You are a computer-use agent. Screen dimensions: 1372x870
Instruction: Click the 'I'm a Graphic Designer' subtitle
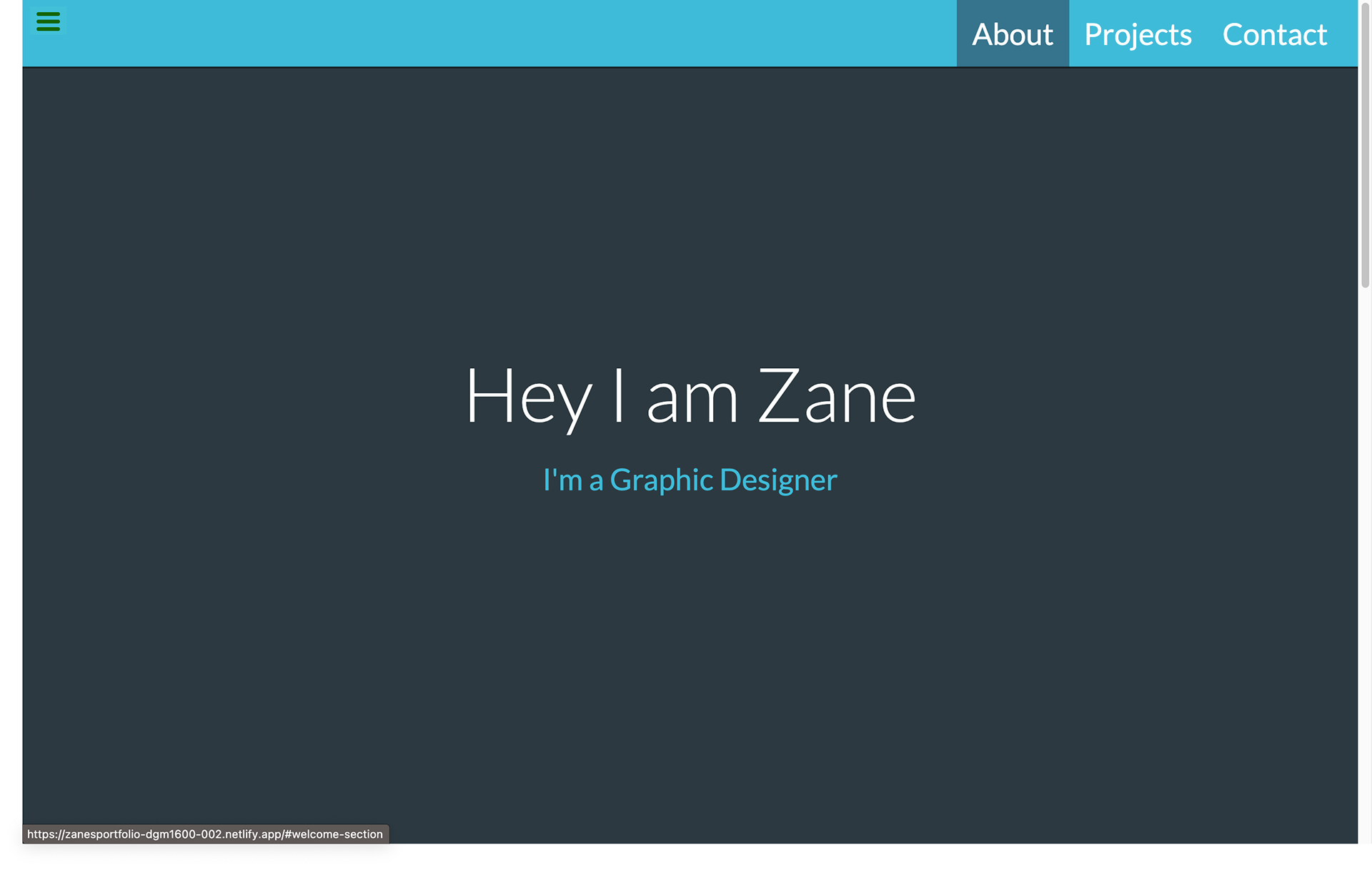[690, 480]
